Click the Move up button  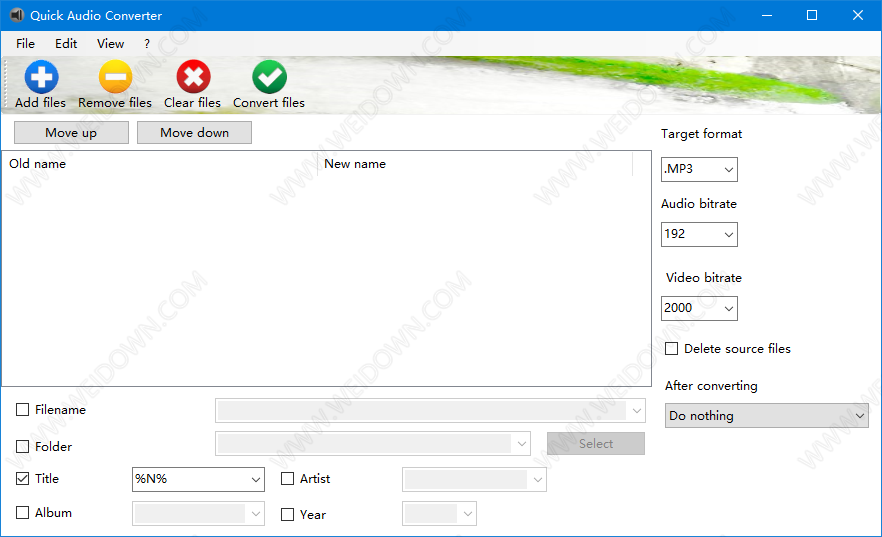pos(71,133)
